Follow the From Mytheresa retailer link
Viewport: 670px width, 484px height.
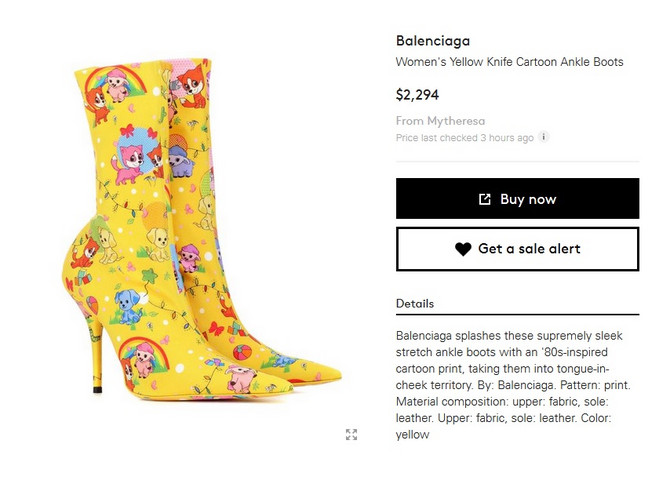coord(441,120)
